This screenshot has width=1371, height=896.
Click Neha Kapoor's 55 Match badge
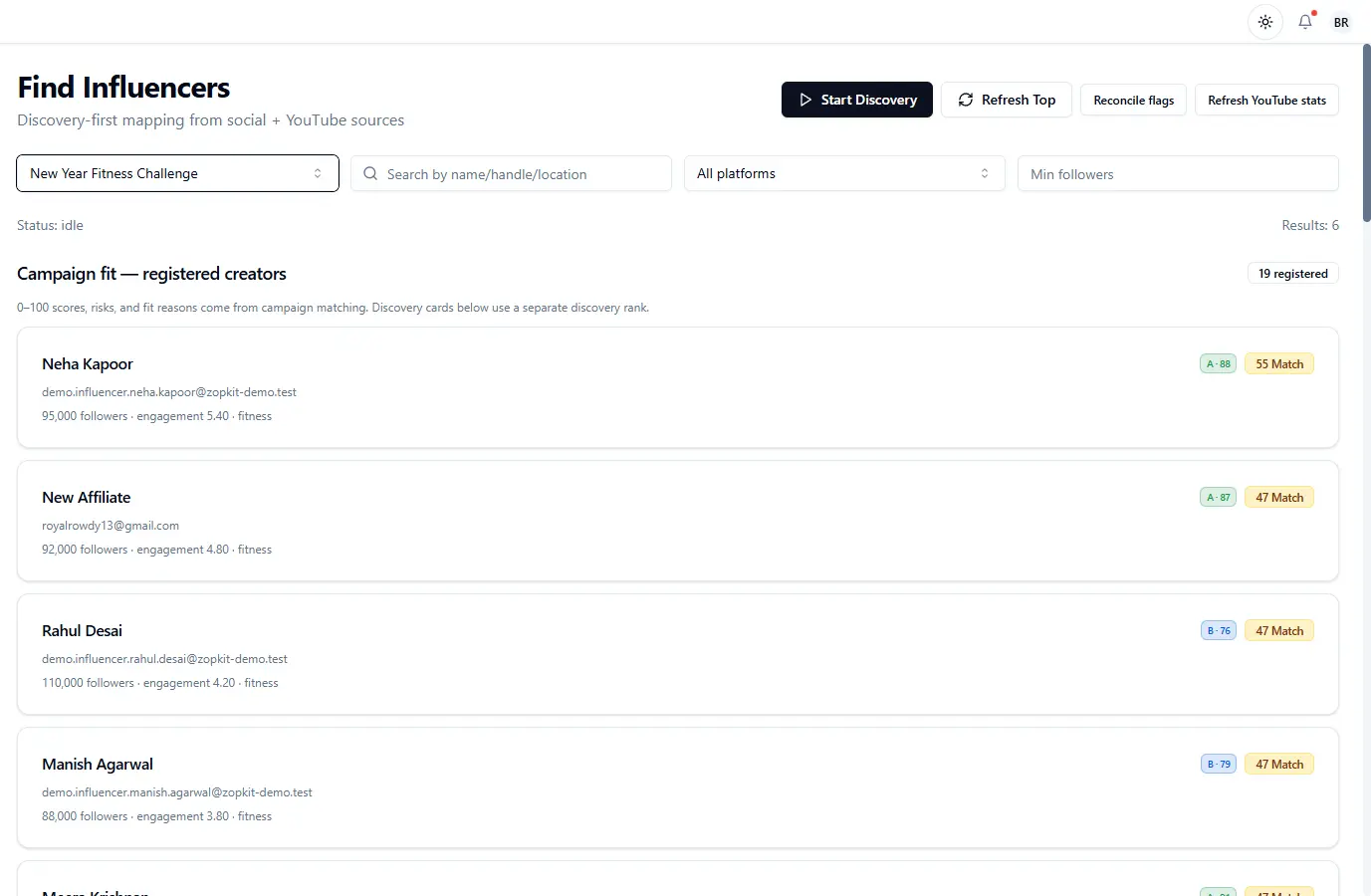(x=1279, y=364)
